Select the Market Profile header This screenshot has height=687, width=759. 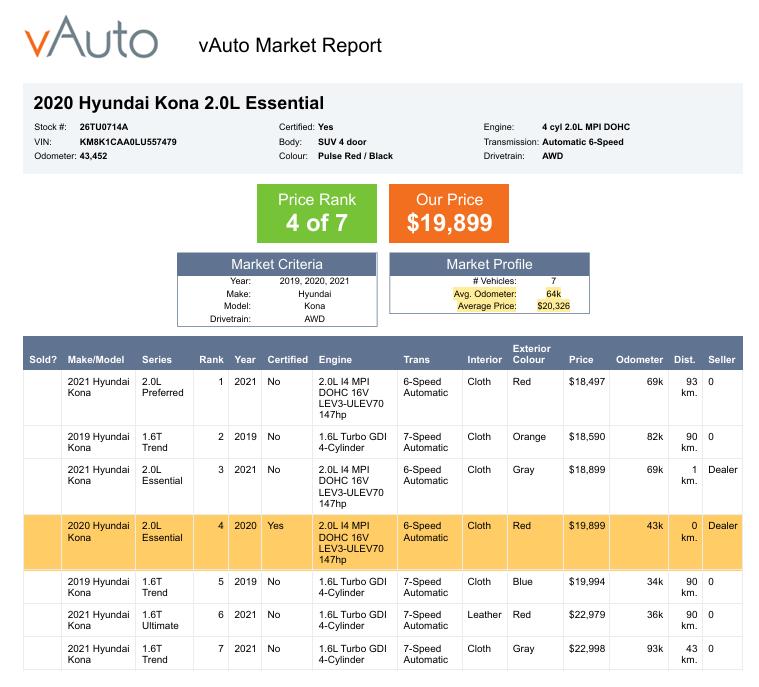489,264
